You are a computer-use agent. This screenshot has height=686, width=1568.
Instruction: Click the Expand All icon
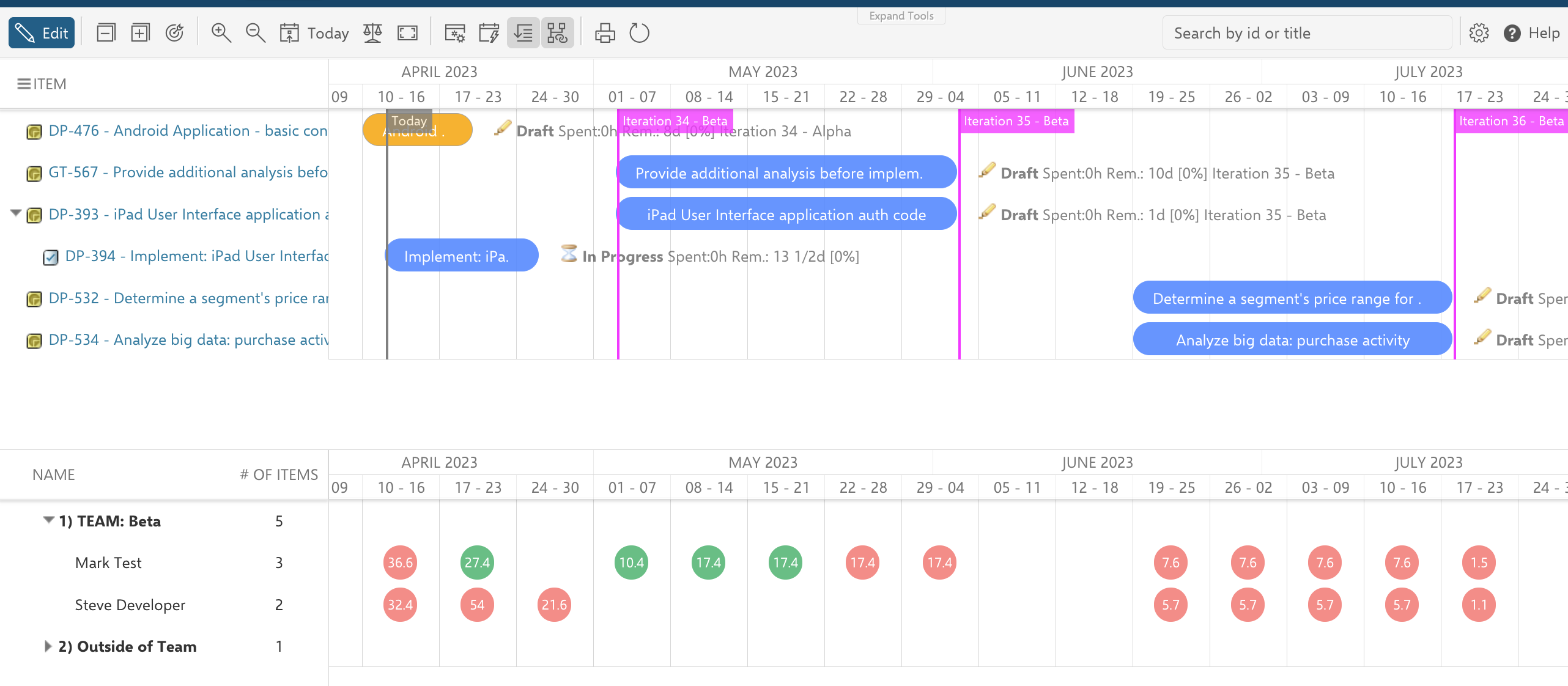(x=140, y=33)
